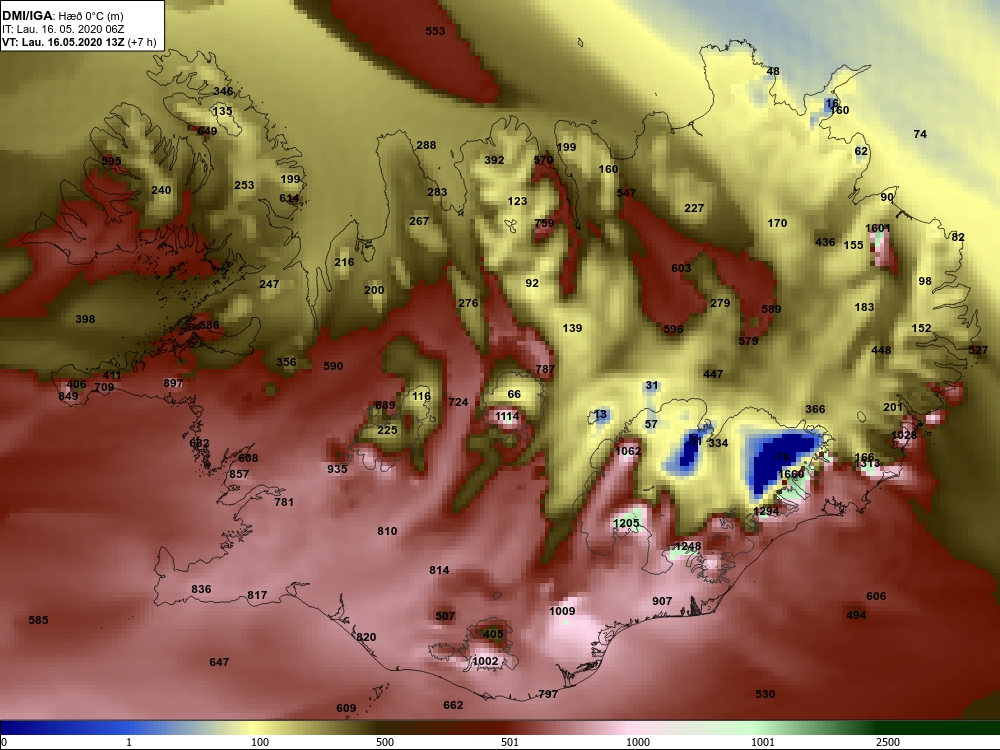Click the map value '288'
Screen dimensions: 1000x750
[x=426, y=145]
